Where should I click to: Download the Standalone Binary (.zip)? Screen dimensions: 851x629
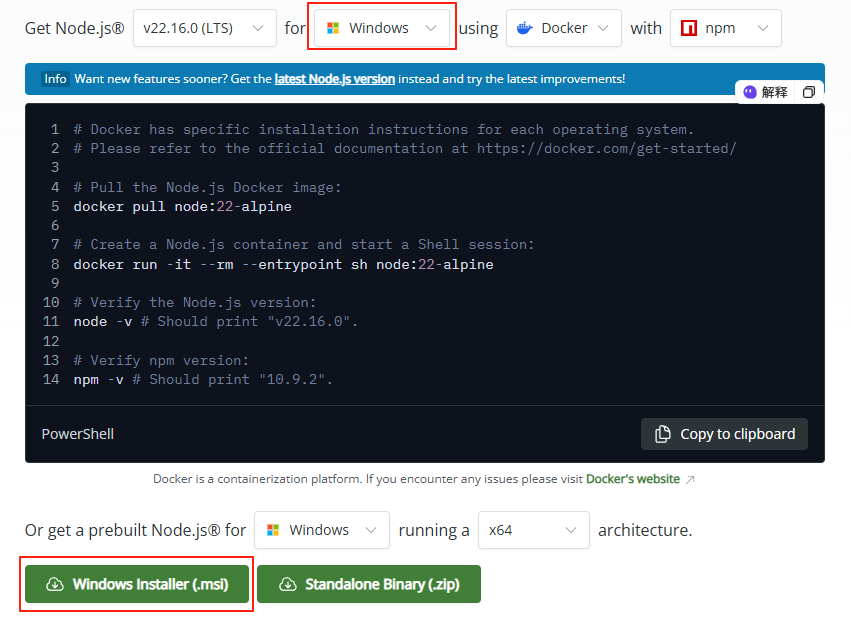click(x=369, y=584)
